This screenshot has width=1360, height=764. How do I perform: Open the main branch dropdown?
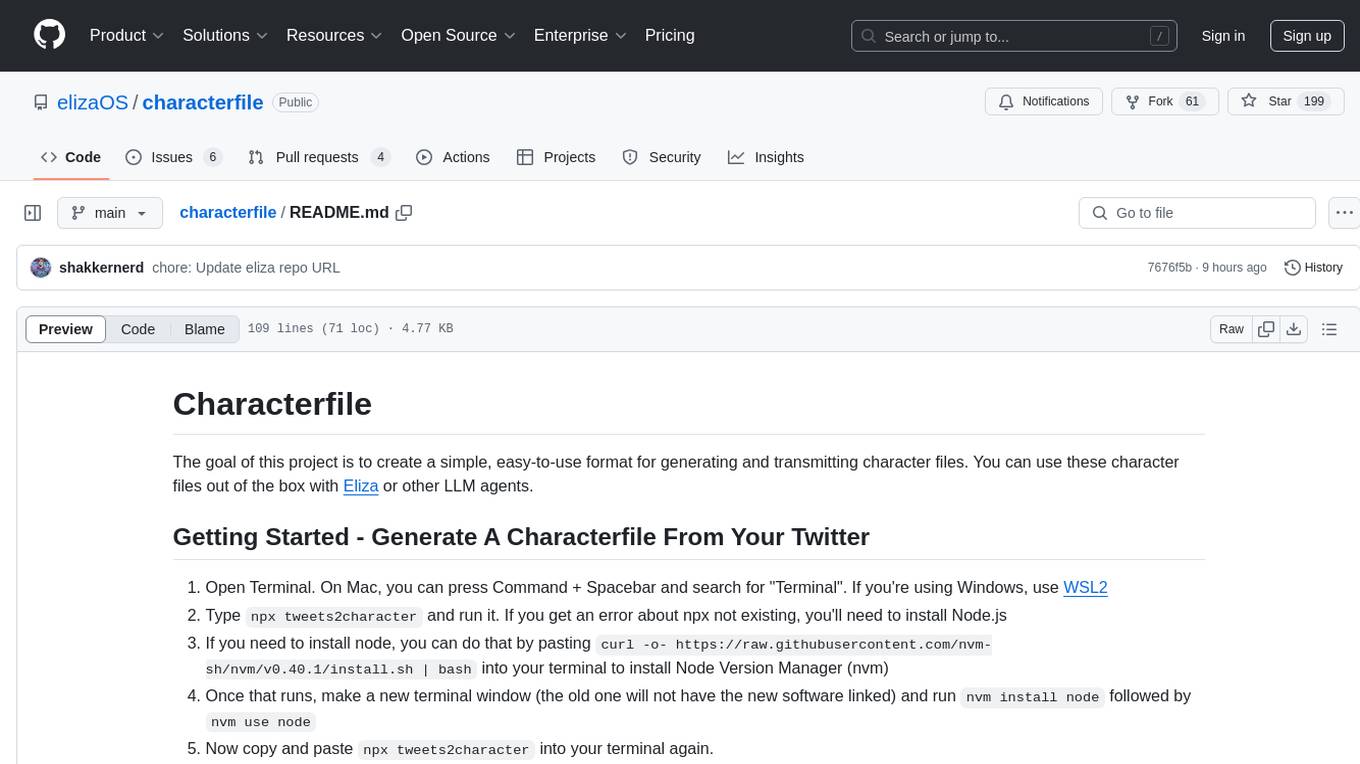pyautogui.click(x=110, y=213)
